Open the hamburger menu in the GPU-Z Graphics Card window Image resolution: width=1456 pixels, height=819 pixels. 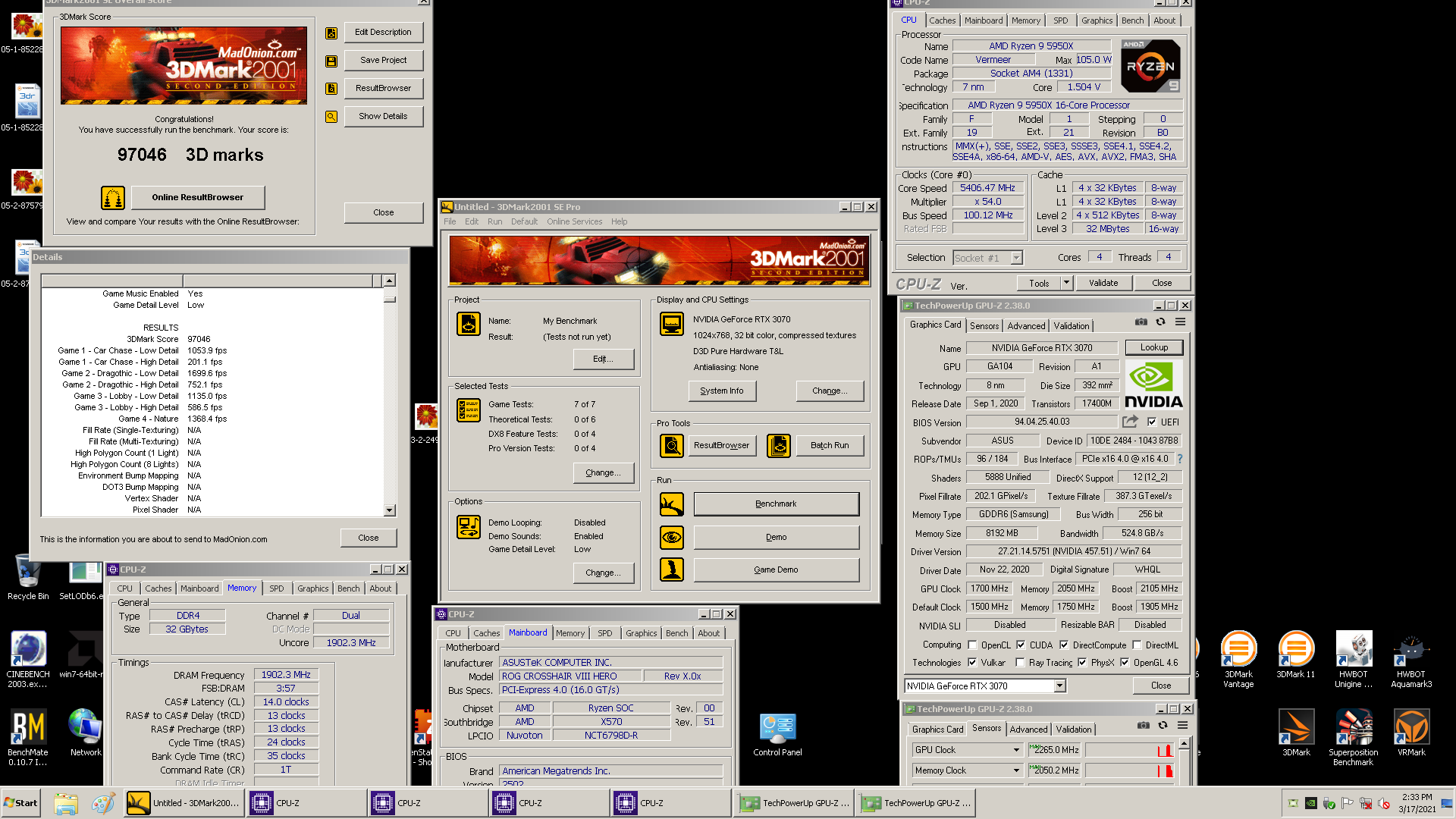pos(1180,322)
